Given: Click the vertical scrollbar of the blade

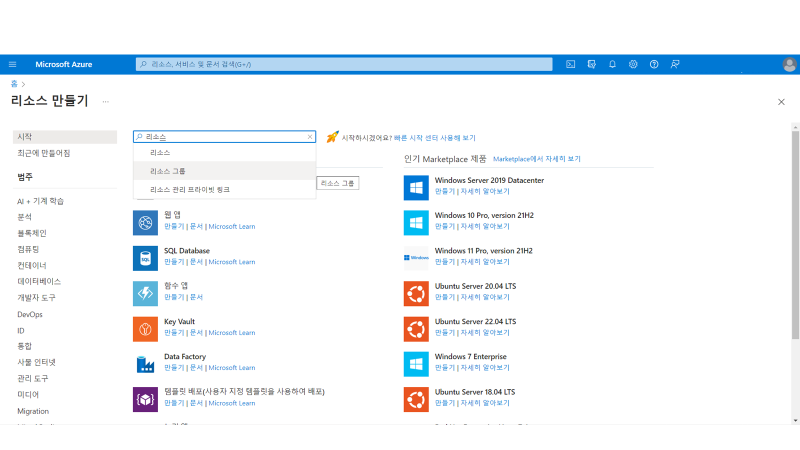Looking at the screenshot, I should 795,235.
